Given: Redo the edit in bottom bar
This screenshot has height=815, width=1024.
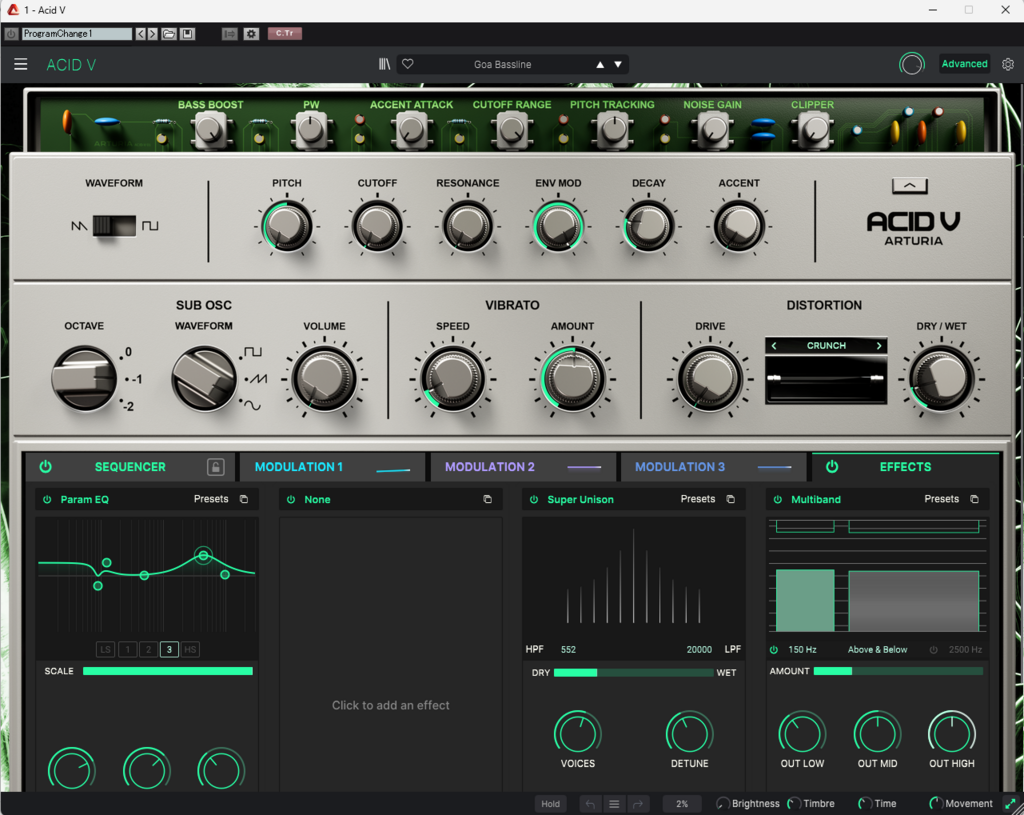Looking at the screenshot, I should (x=638, y=804).
